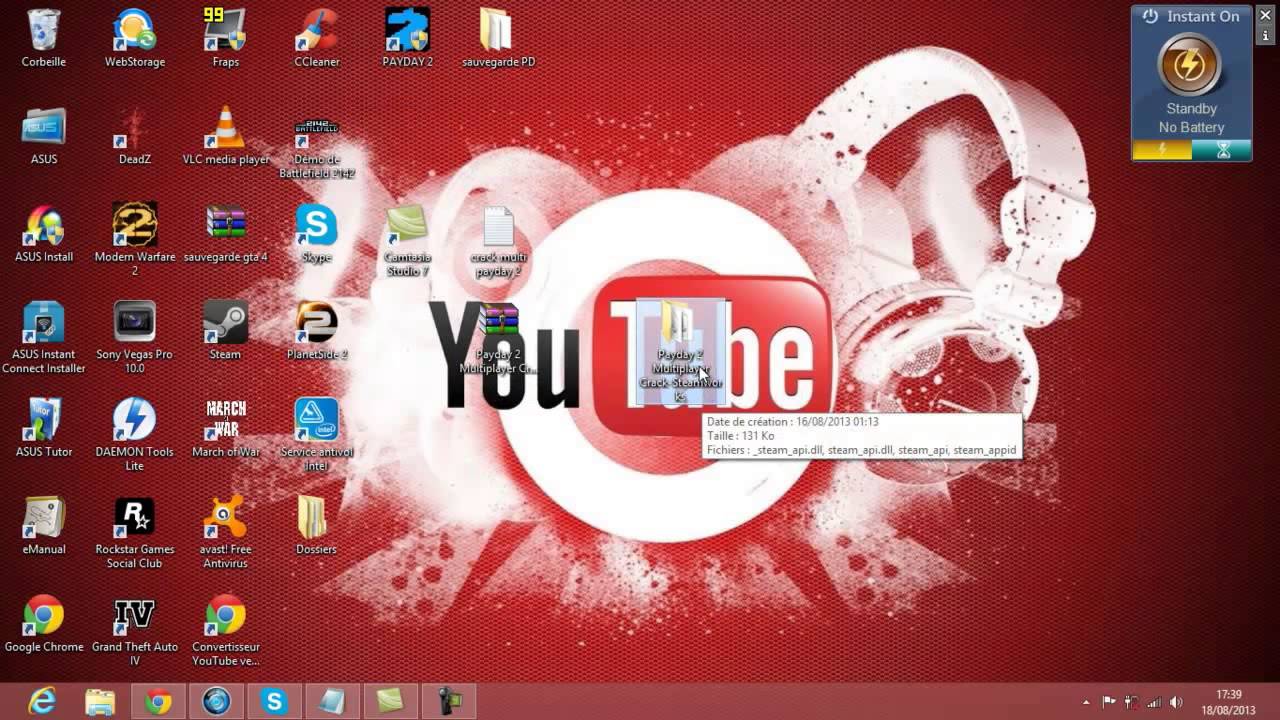Switch to Skype in the taskbar
Image resolution: width=1280 pixels, height=720 pixels.
274,702
